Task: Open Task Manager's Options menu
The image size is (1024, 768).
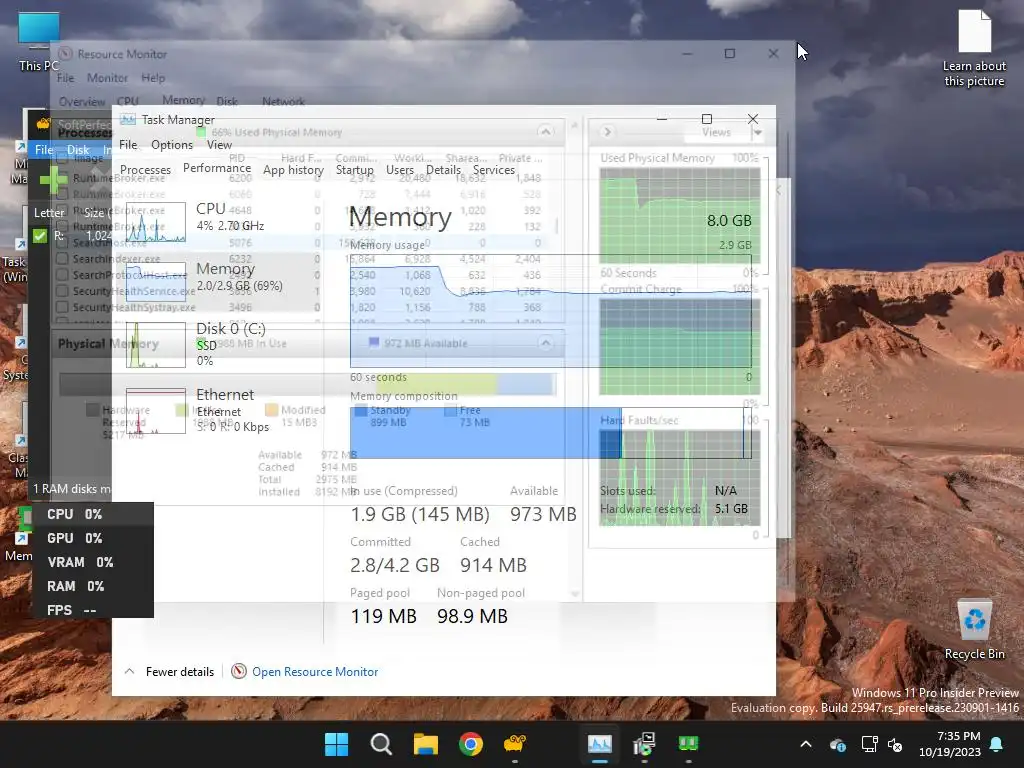Action: [x=172, y=144]
